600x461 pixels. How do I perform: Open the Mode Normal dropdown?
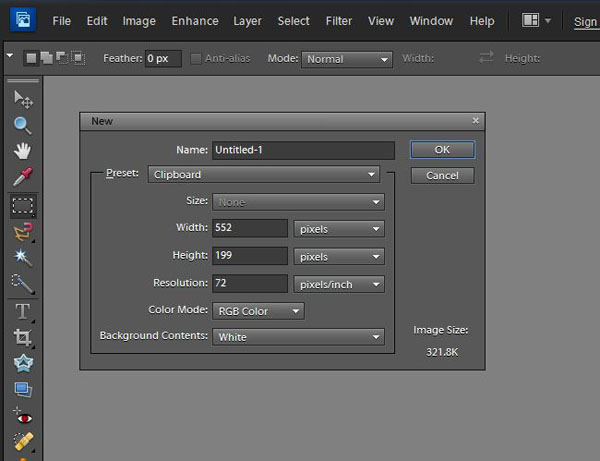[347, 59]
